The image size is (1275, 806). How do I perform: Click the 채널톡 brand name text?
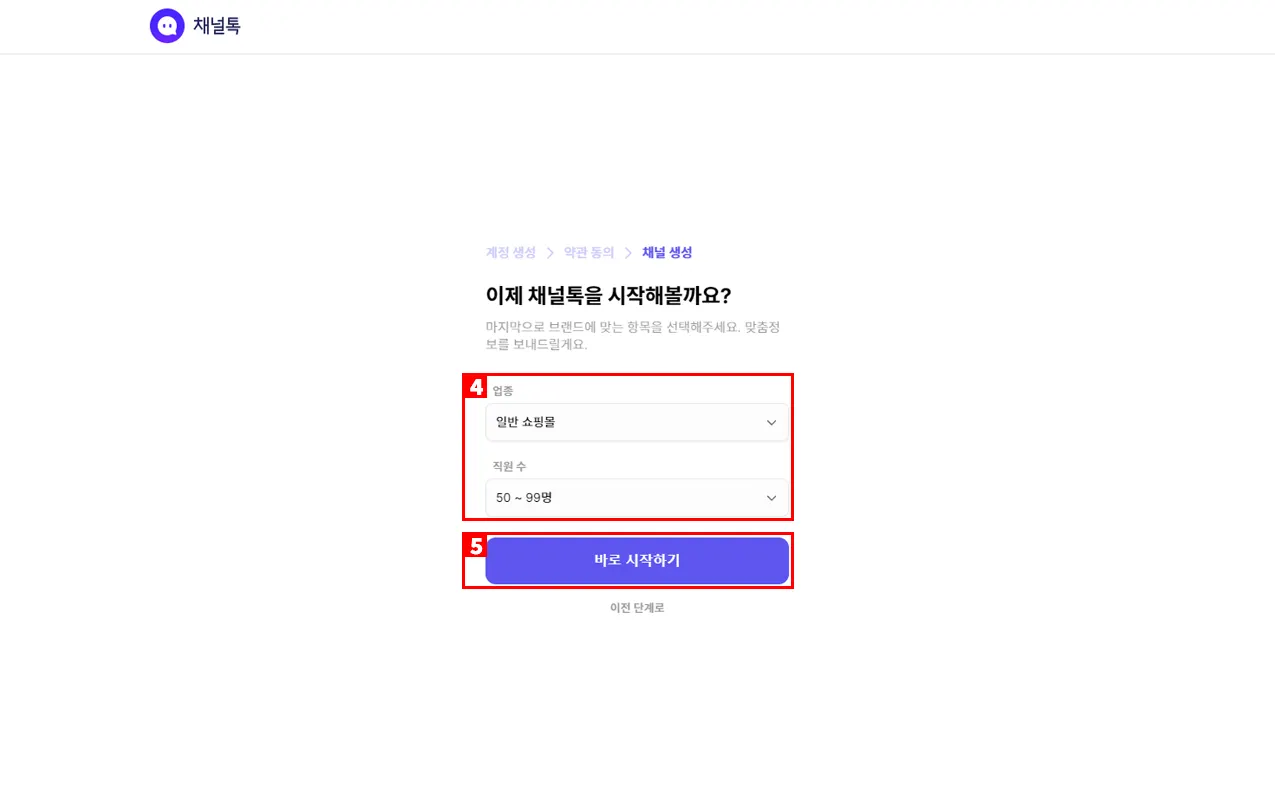click(x=217, y=26)
